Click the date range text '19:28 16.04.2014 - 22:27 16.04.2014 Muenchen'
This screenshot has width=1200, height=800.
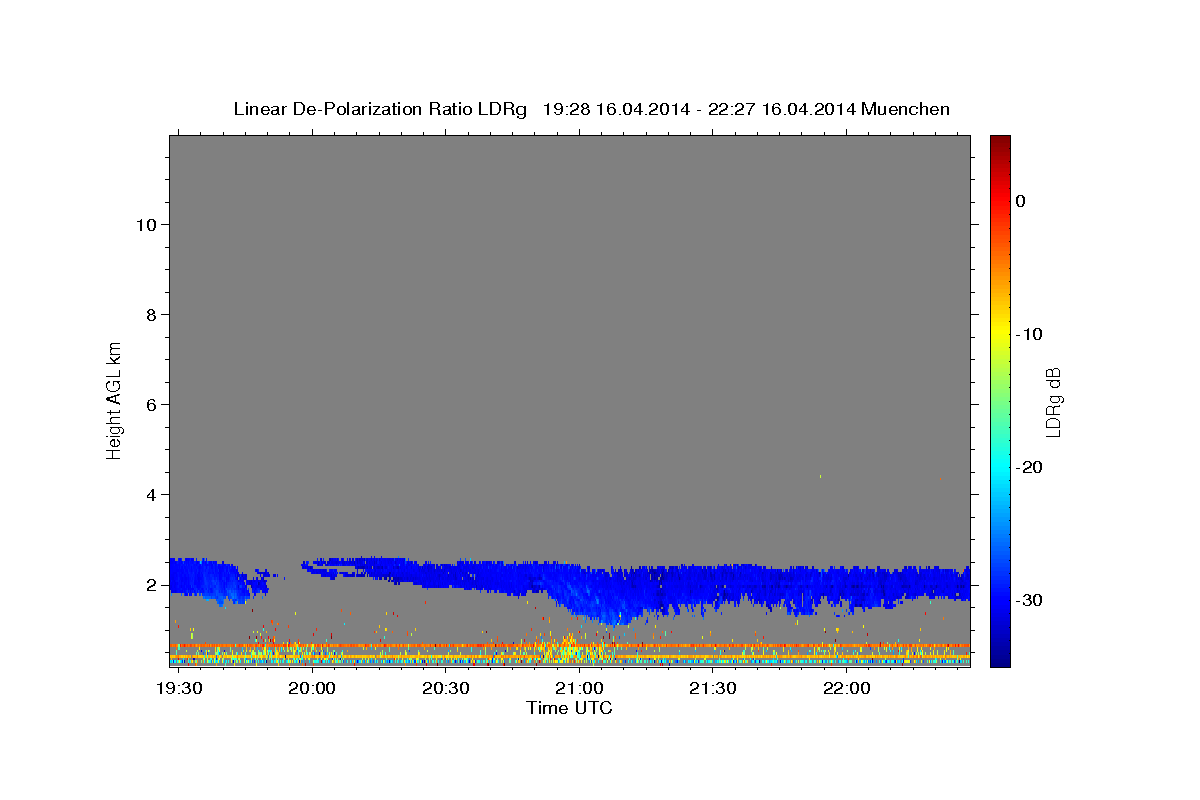click(746, 109)
